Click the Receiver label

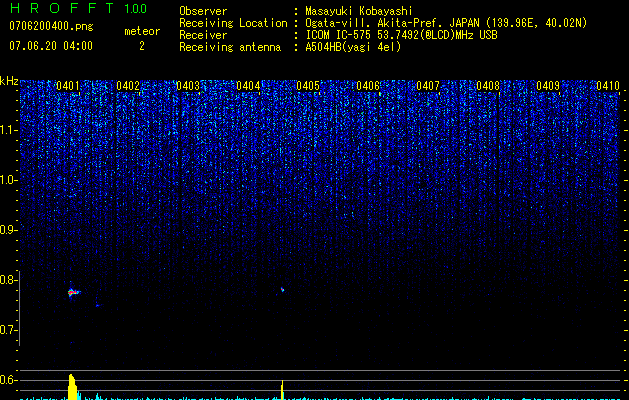(x=203, y=35)
